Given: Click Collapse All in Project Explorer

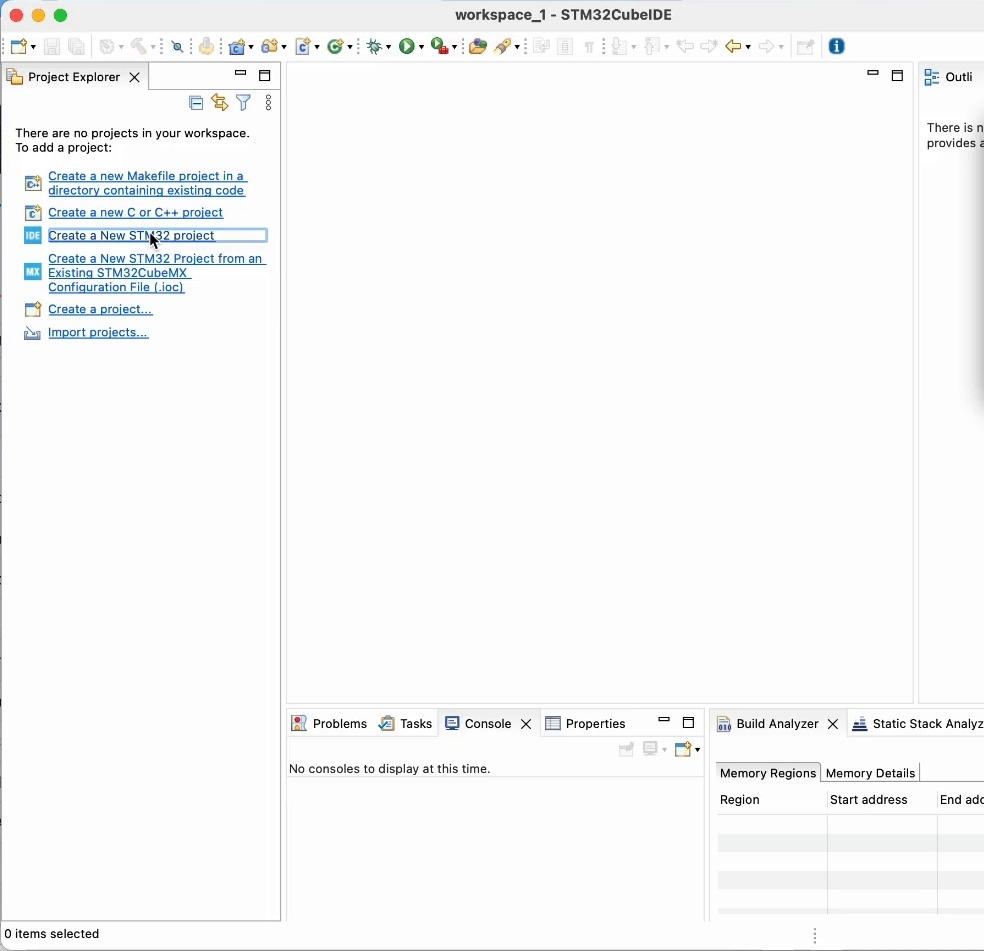Looking at the screenshot, I should coord(196,104).
